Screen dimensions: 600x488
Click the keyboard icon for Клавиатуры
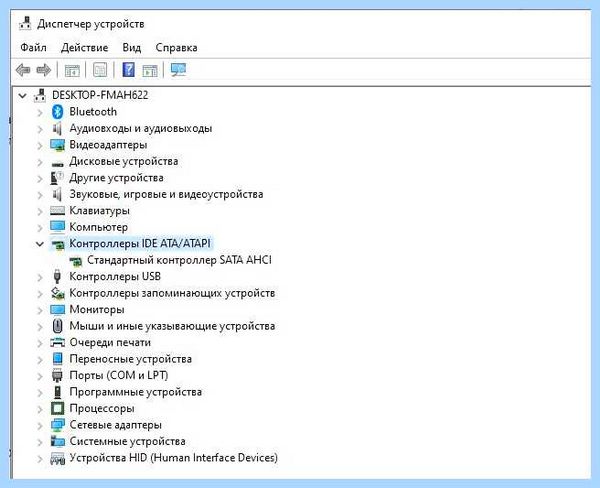pos(57,211)
